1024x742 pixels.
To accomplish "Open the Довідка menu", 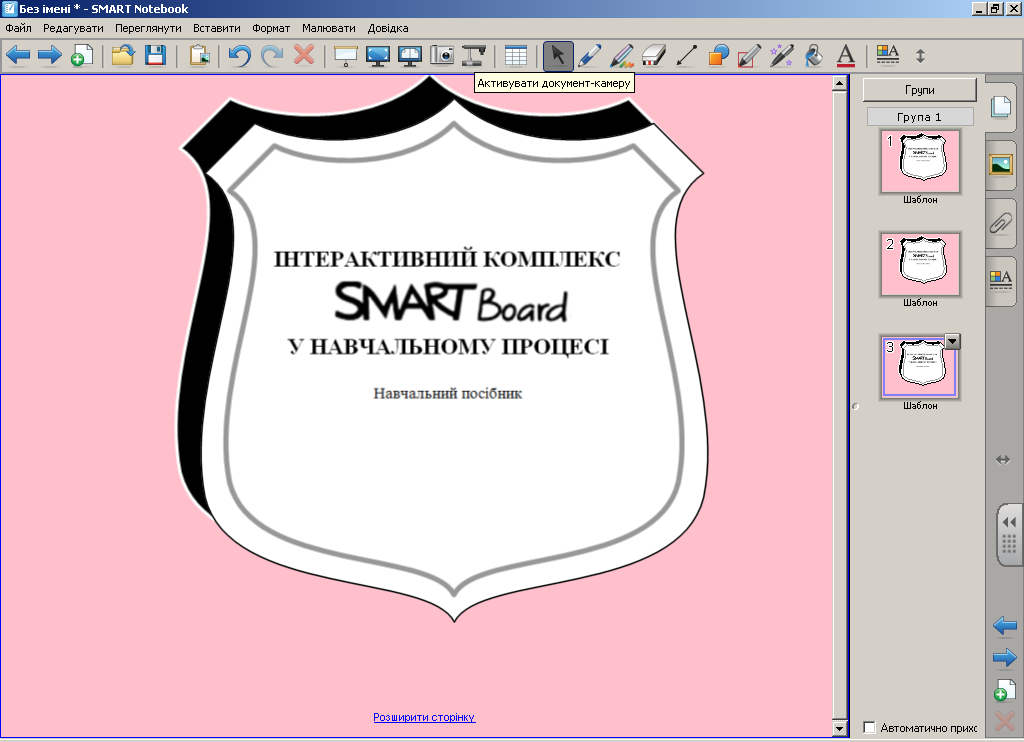I will click(388, 28).
